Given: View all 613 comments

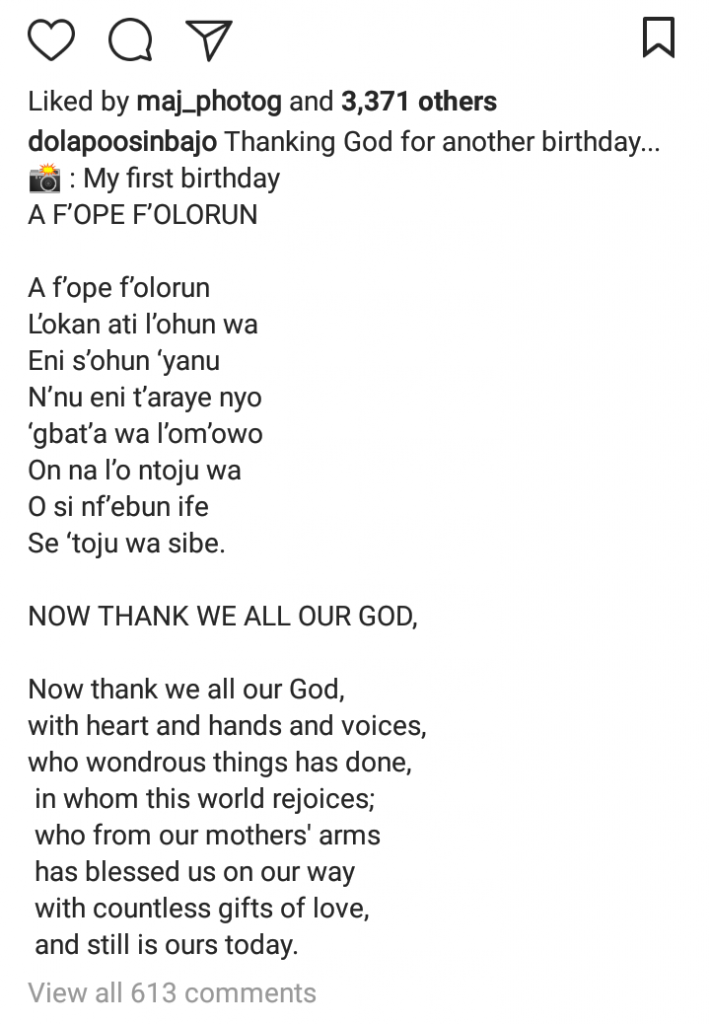Looking at the screenshot, I should [x=172, y=993].
